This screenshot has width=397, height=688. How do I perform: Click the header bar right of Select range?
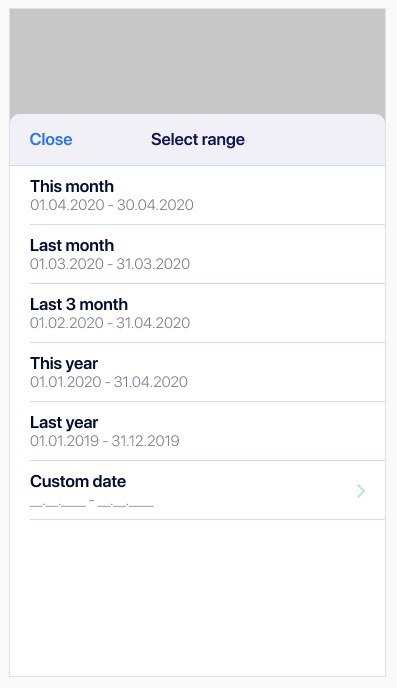point(315,140)
